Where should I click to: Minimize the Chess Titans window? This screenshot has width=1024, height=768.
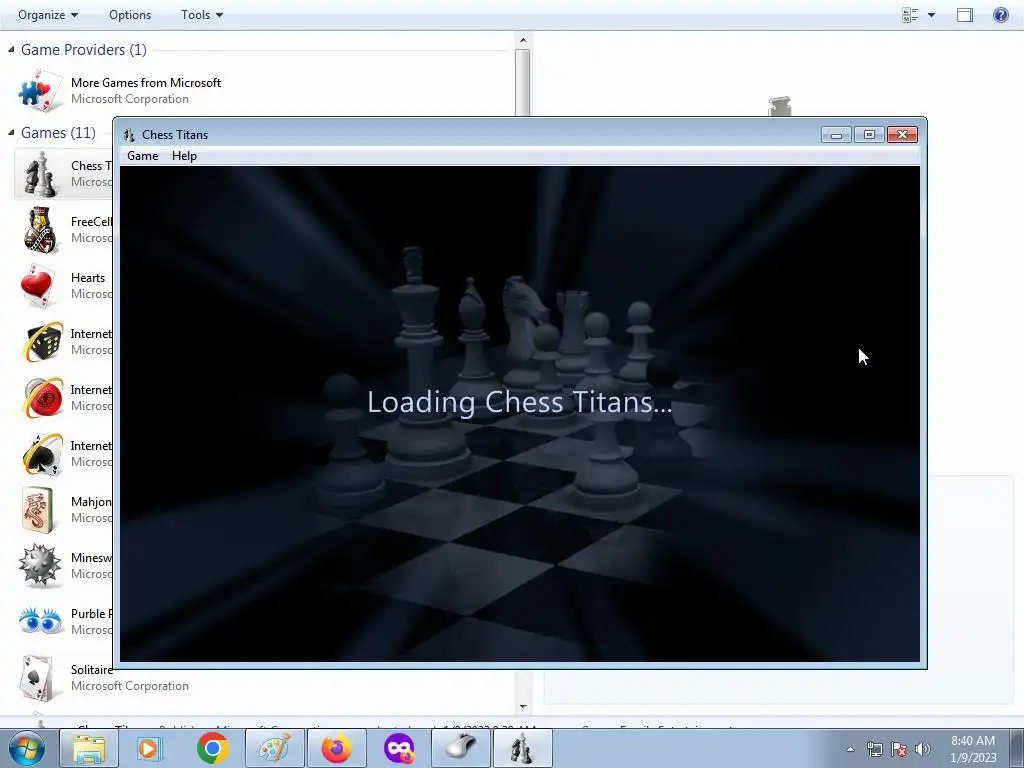point(836,135)
